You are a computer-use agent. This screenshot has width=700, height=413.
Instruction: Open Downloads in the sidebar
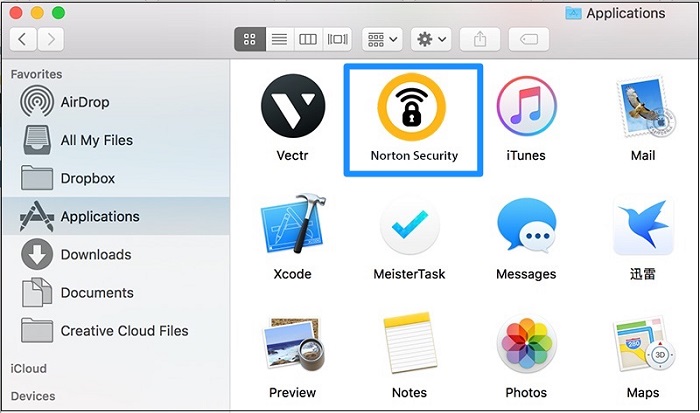tap(116, 254)
